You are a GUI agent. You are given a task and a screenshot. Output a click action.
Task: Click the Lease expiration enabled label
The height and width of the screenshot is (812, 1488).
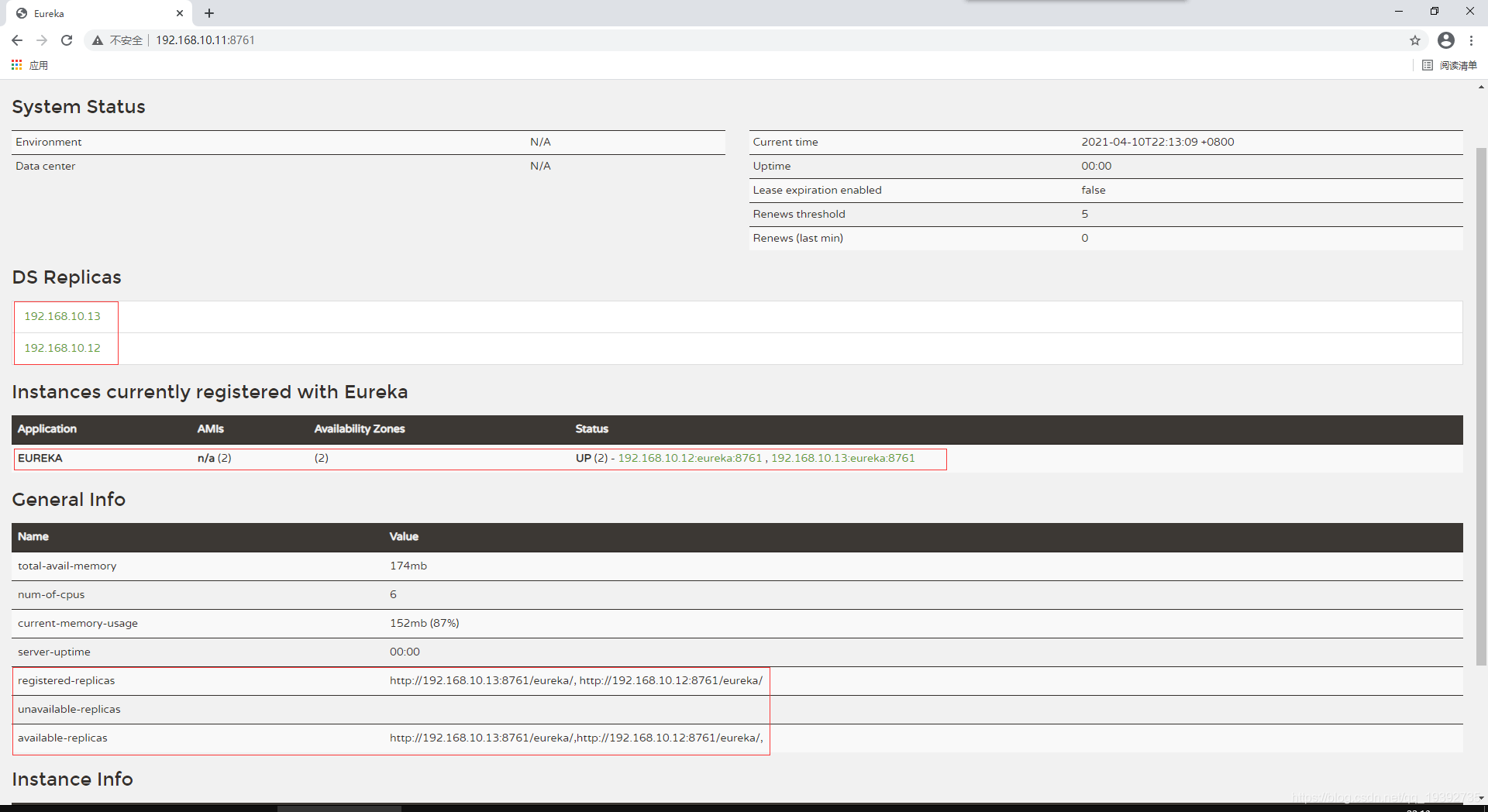click(x=817, y=190)
